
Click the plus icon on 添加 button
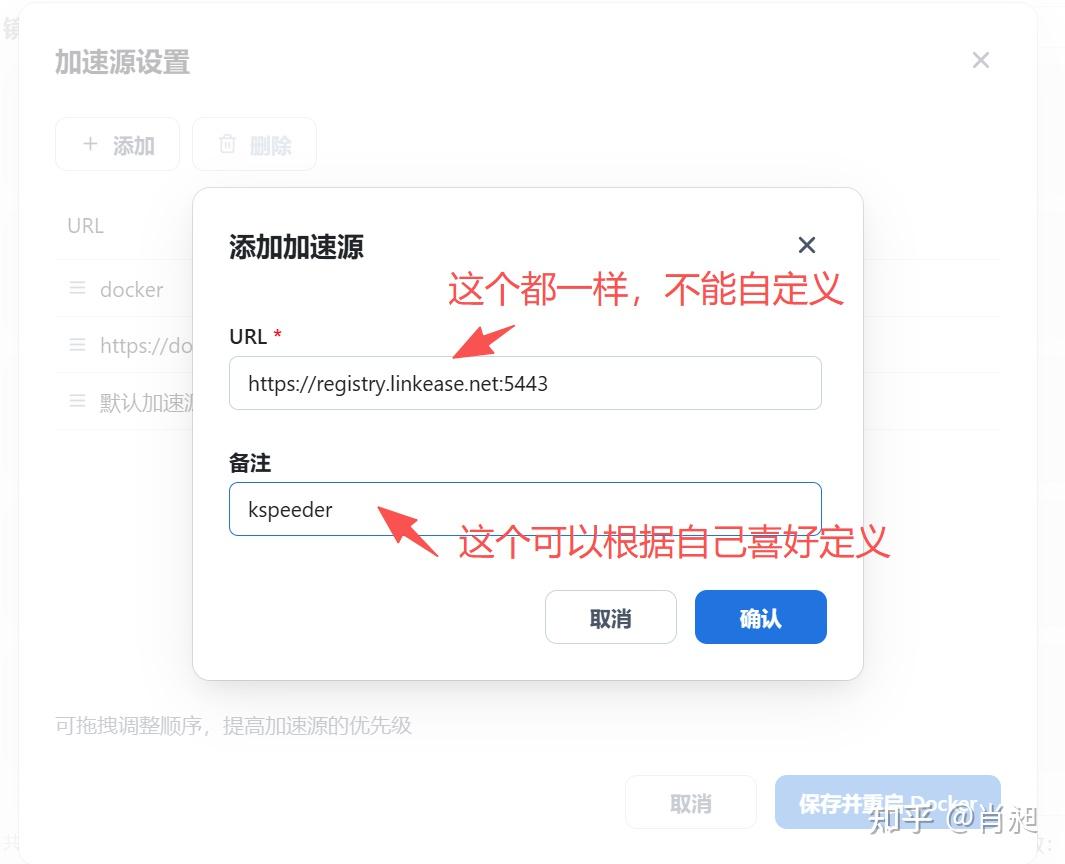click(90, 144)
